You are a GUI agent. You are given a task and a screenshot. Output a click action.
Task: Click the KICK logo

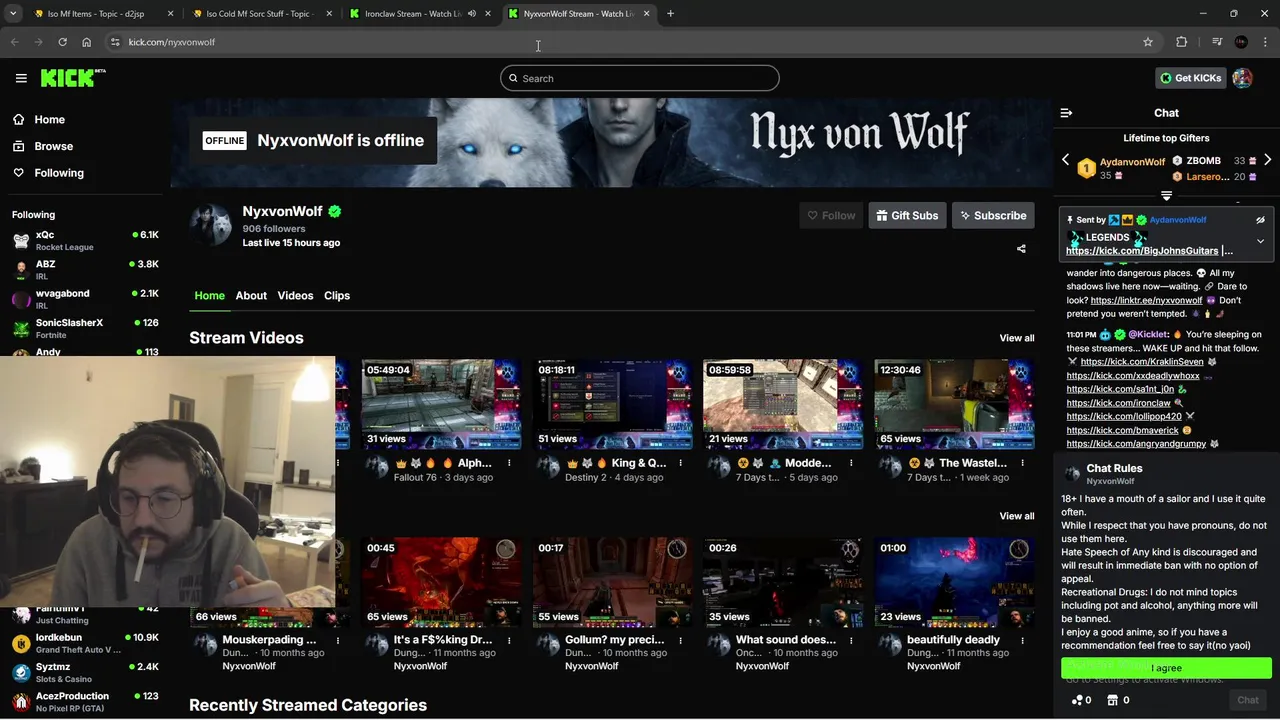pos(73,78)
